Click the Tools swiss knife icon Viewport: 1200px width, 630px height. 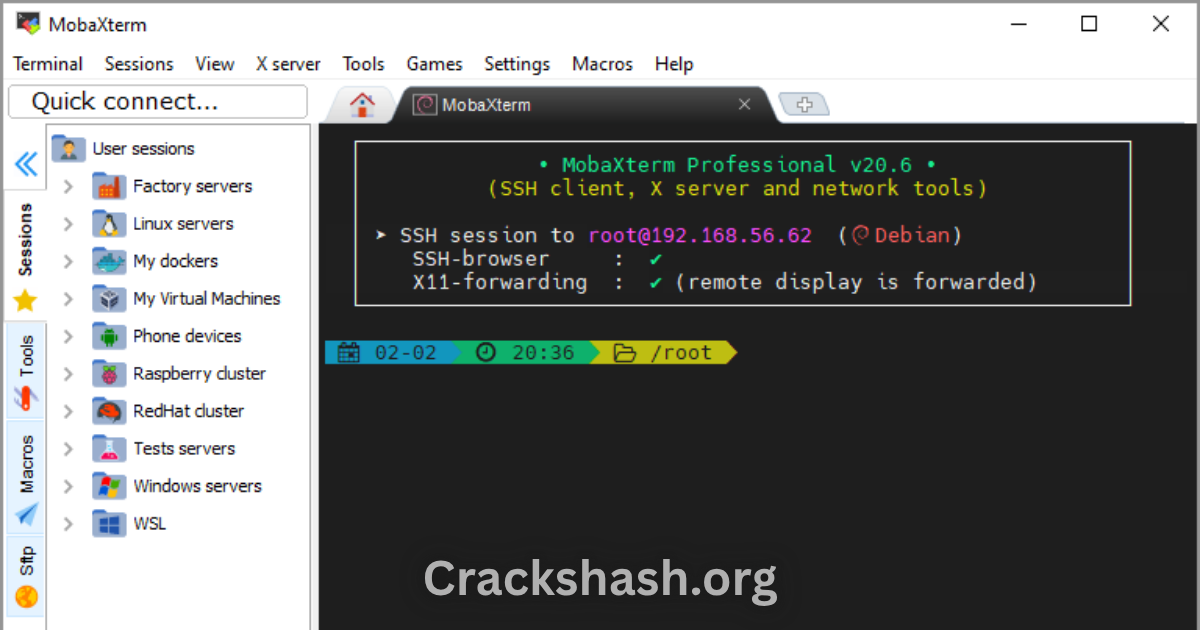pyautogui.click(x=25, y=398)
